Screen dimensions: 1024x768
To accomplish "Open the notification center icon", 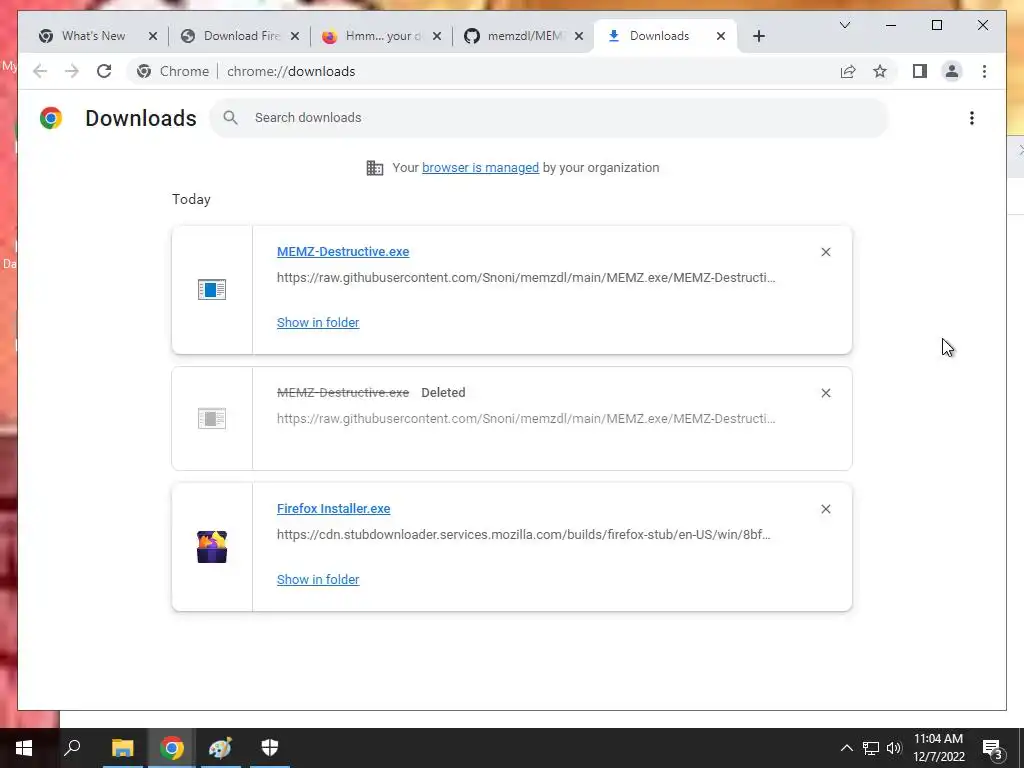I will 991,748.
